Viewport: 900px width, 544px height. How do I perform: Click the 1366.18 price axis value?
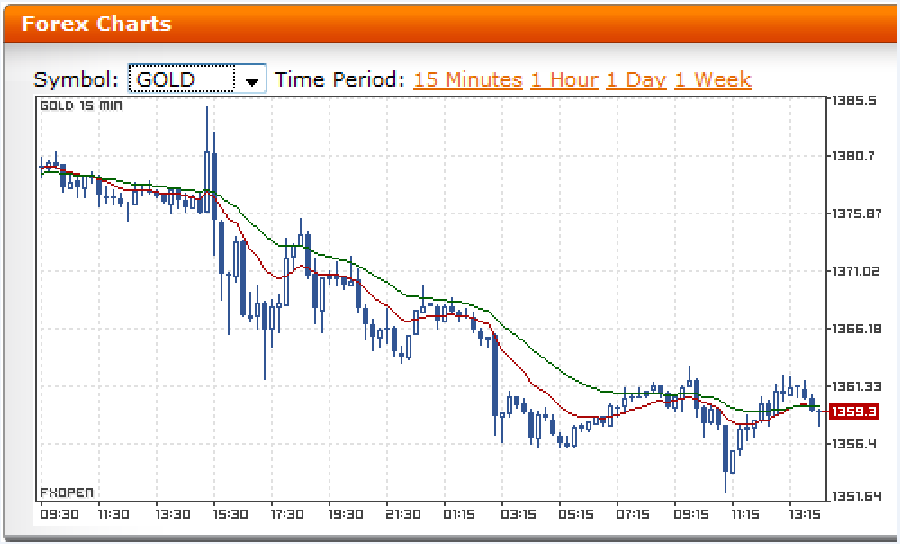856,329
